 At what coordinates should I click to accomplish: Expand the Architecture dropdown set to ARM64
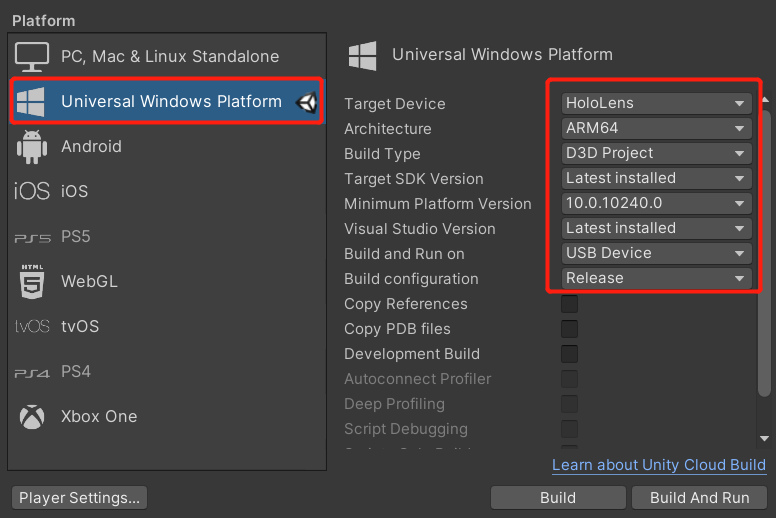[x=655, y=128]
